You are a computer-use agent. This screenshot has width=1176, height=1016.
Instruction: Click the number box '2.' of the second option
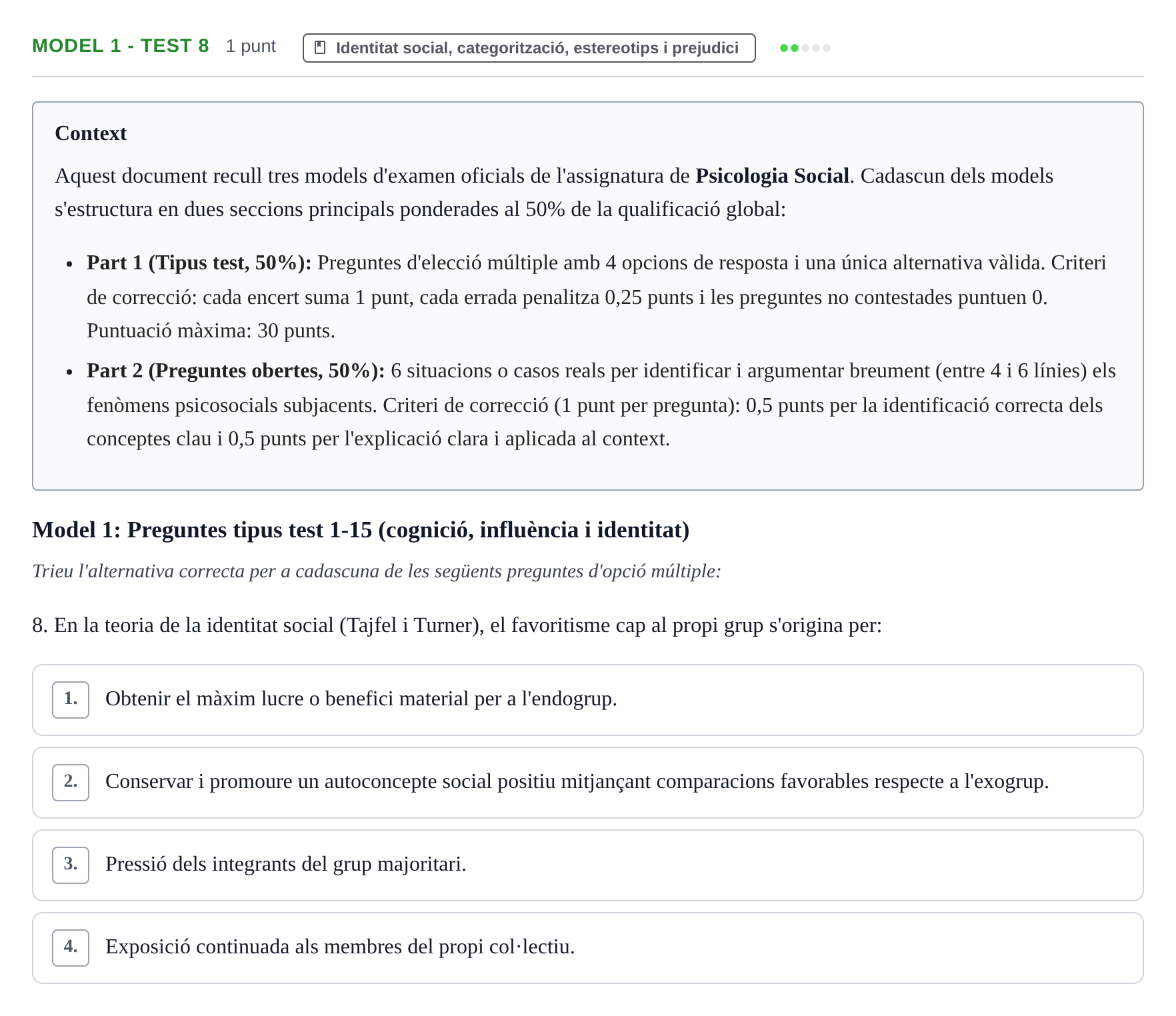click(x=71, y=783)
